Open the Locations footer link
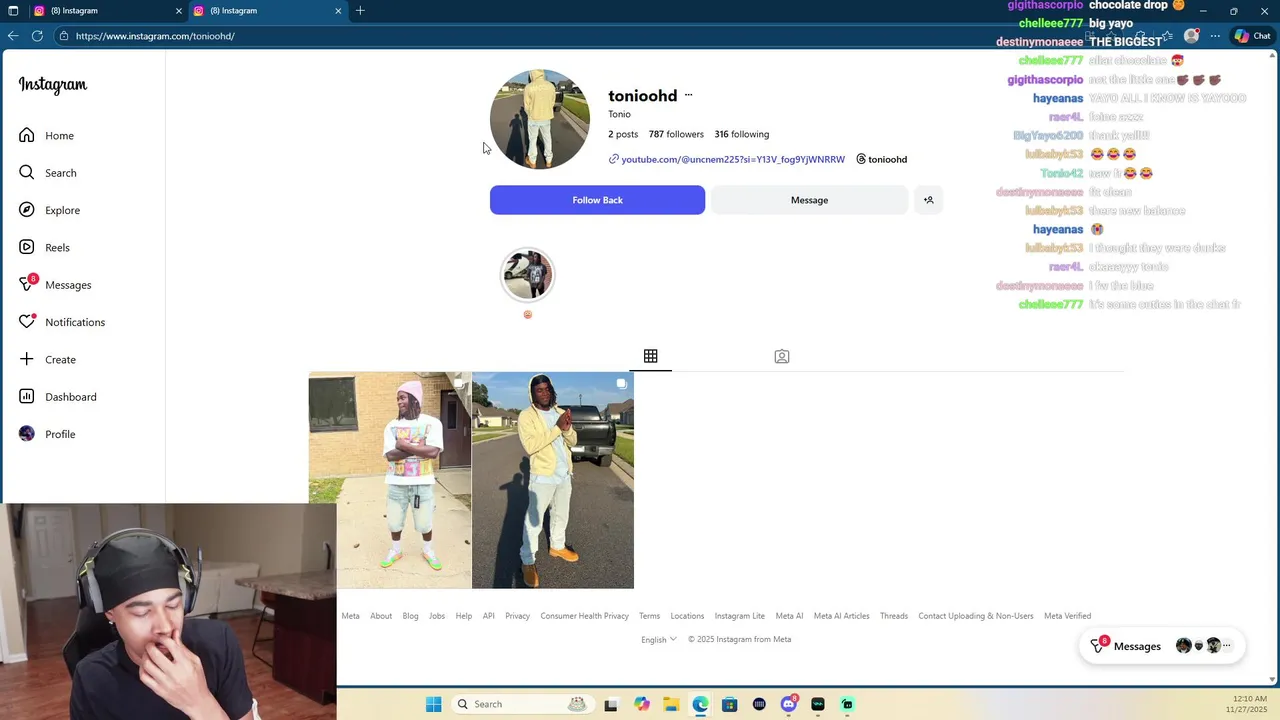 point(687,616)
